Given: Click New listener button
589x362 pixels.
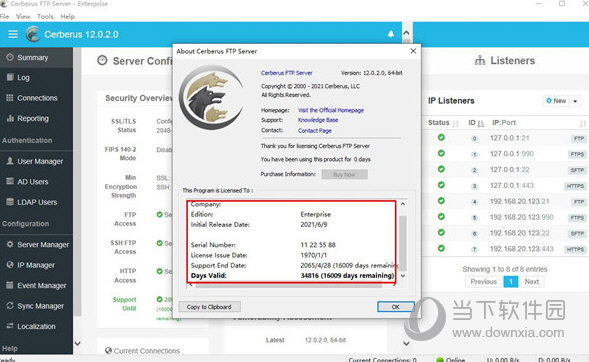Looking at the screenshot, I should coord(556,101).
